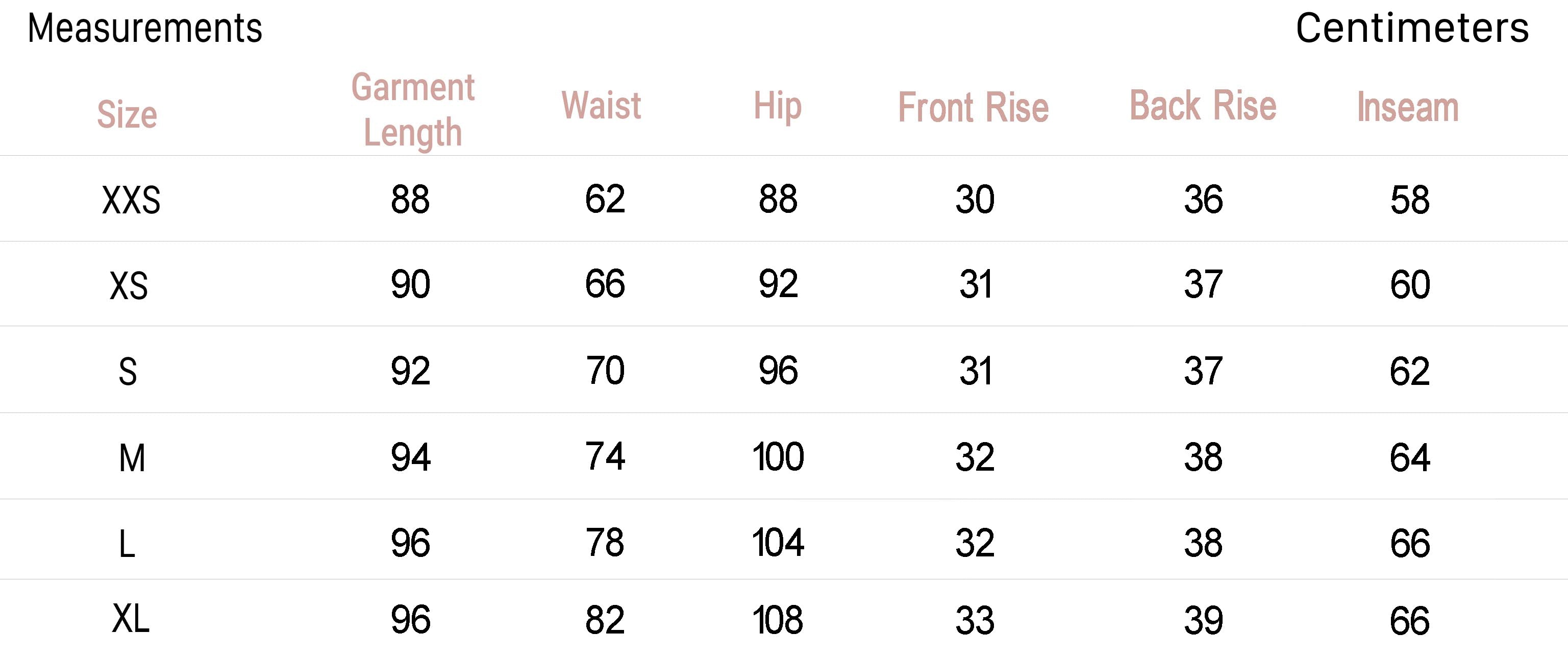Screen dimensions: 1568x657
Task: Click the S size row label
Action: coord(127,371)
